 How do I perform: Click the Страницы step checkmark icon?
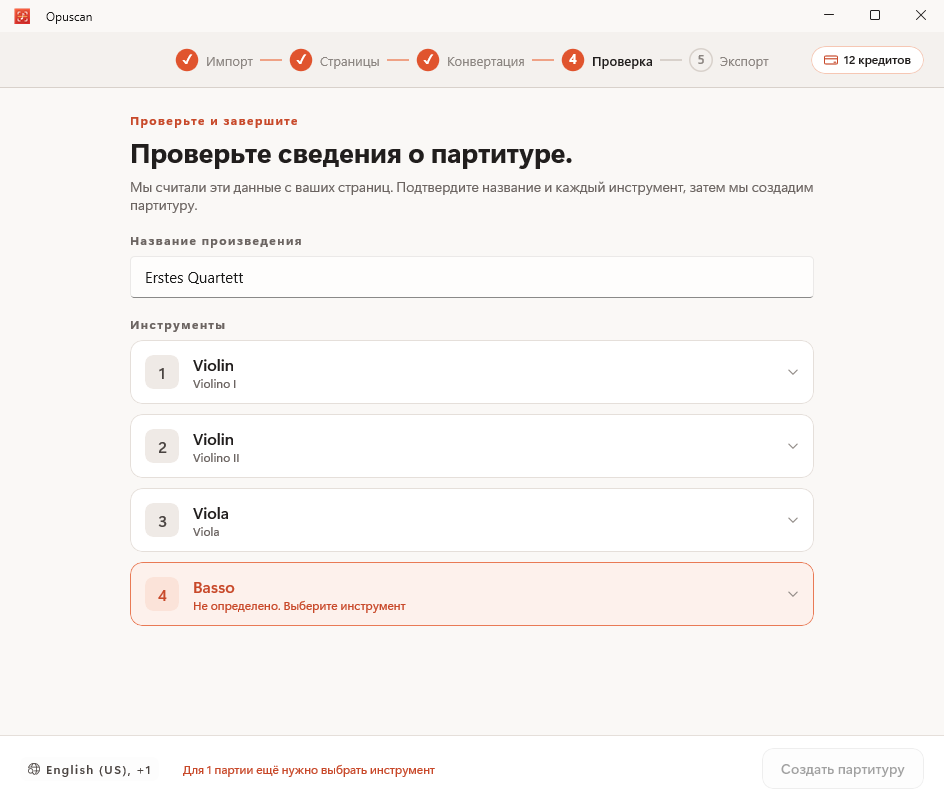pyautogui.click(x=300, y=60)
